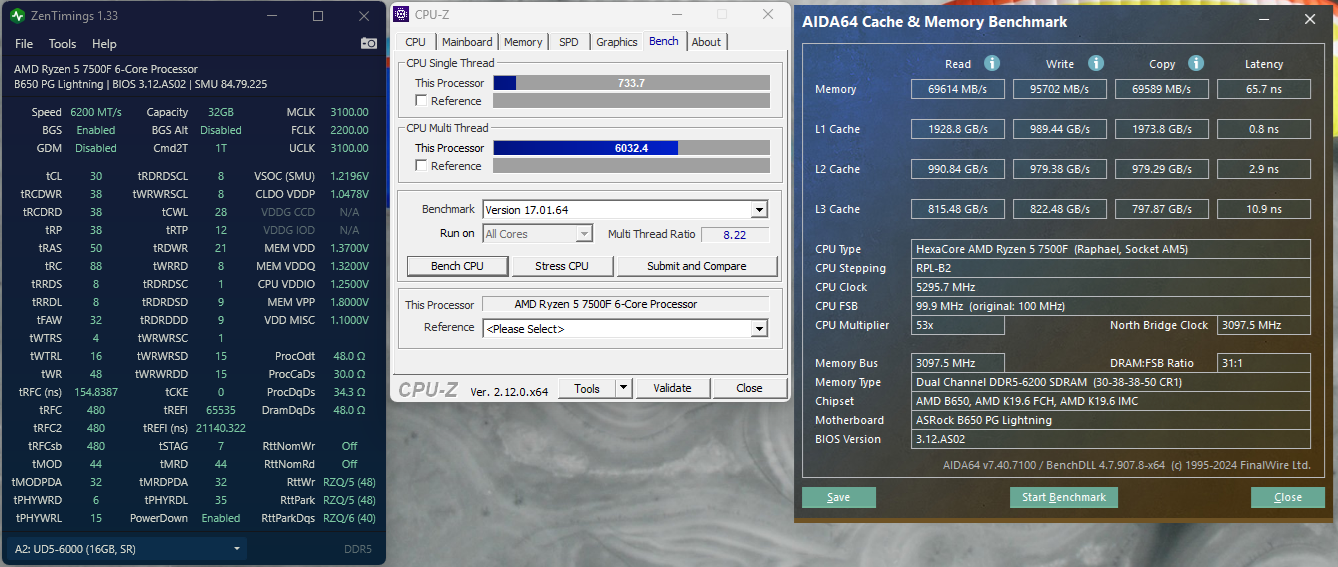
Task: Click the Bench CPU button
Action: pos(457,266)
